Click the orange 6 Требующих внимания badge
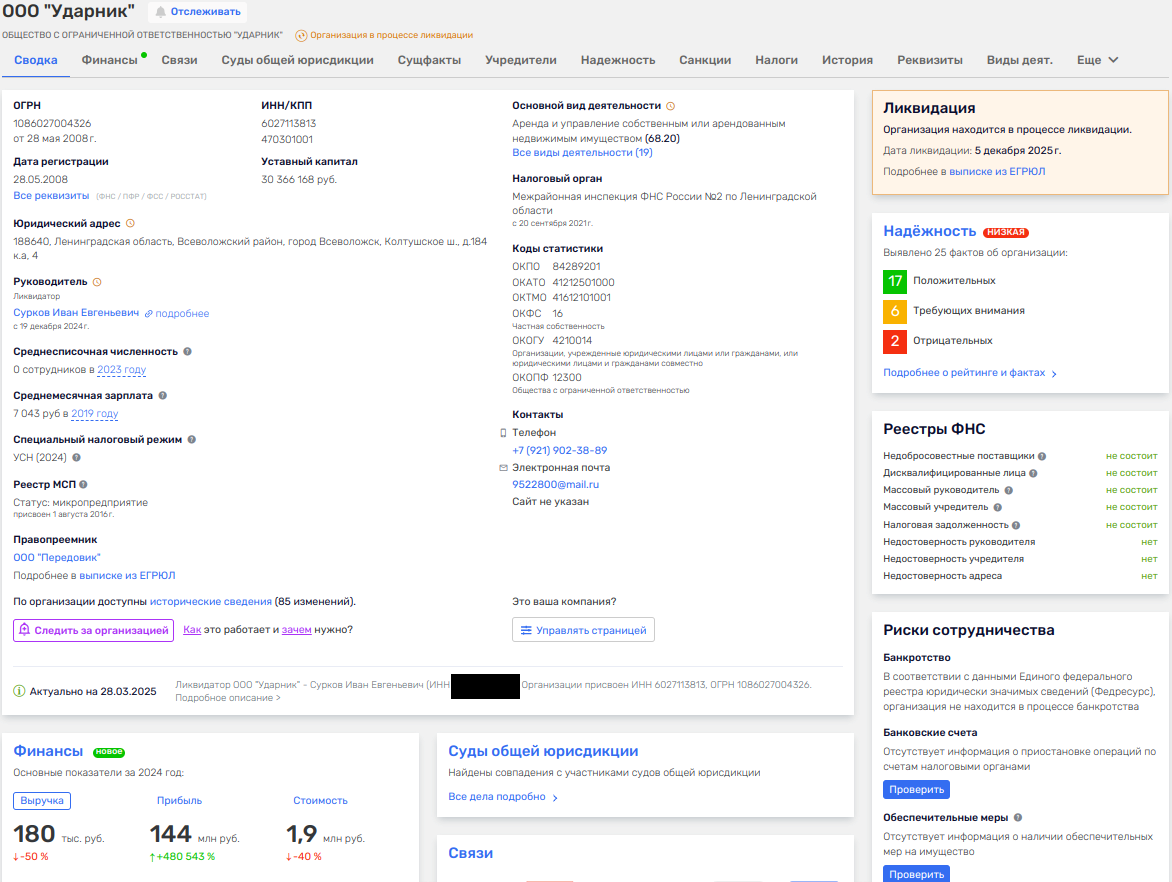The height and width of the screenshot is (882, 1172). [x=895, y=311]
